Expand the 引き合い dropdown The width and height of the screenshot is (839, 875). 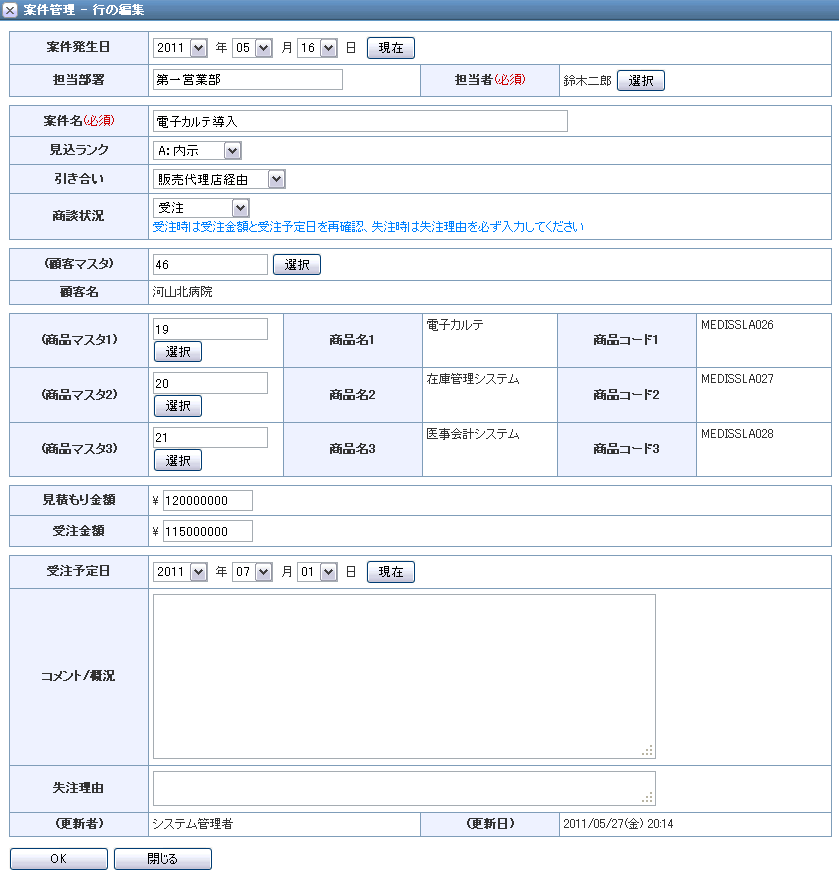219,179
